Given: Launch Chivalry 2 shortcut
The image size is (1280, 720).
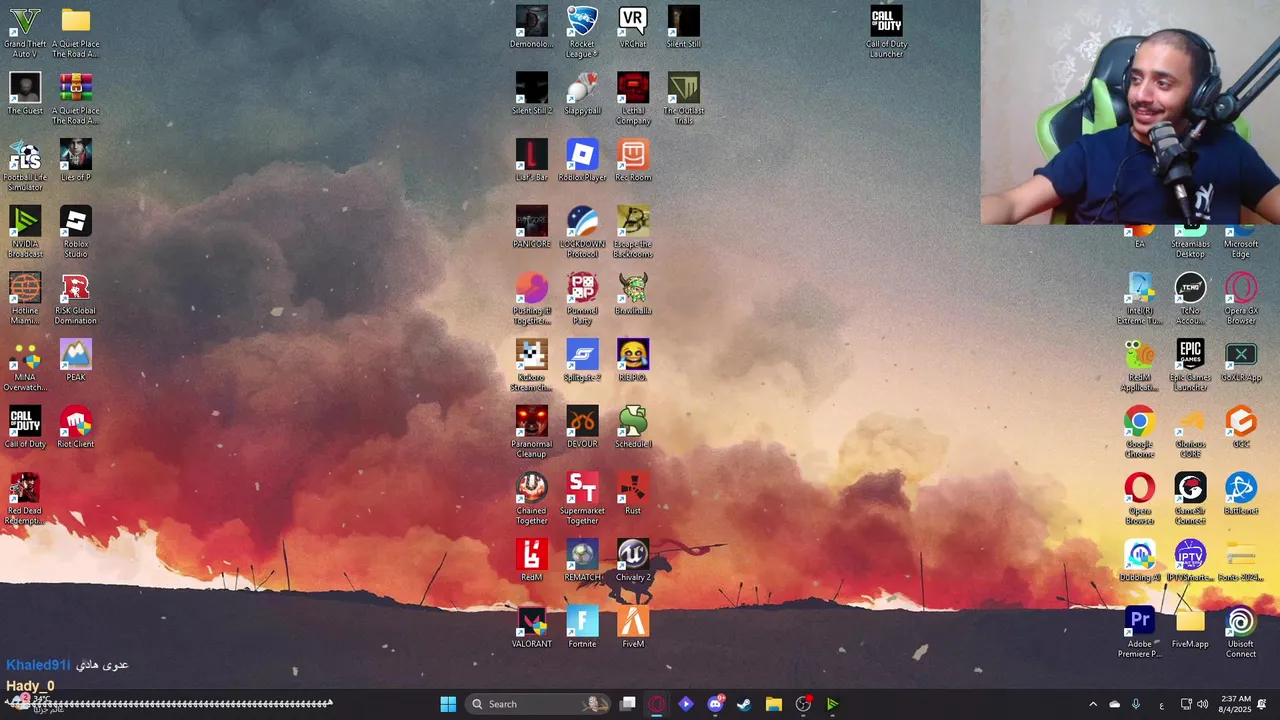Looking at the screenshot, I should click(633, 561).
